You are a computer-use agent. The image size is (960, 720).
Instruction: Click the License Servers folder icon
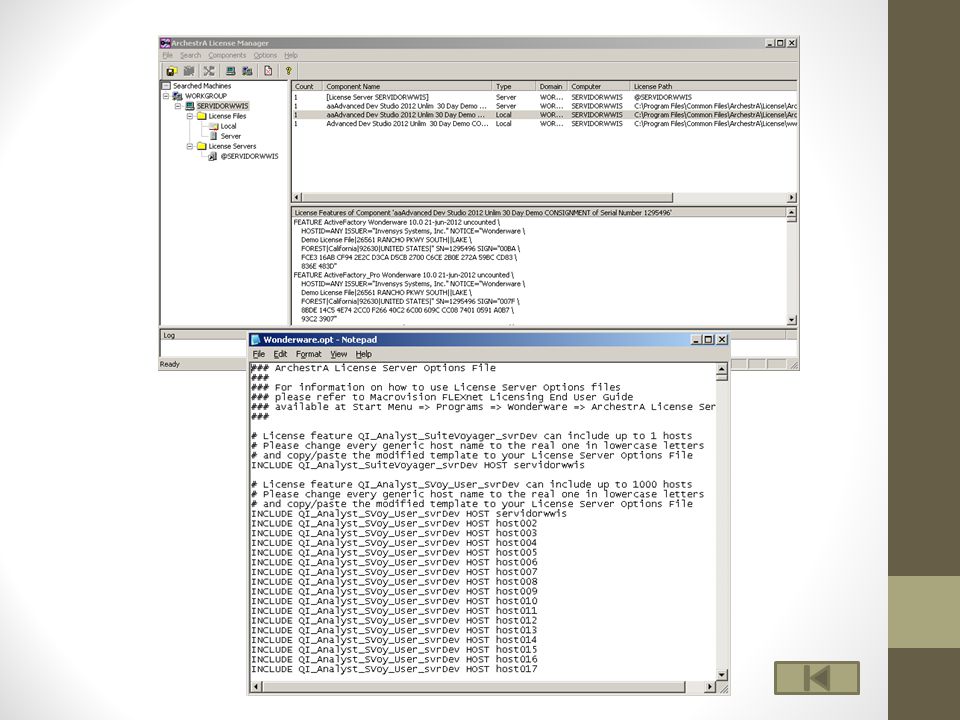(201, 146)
